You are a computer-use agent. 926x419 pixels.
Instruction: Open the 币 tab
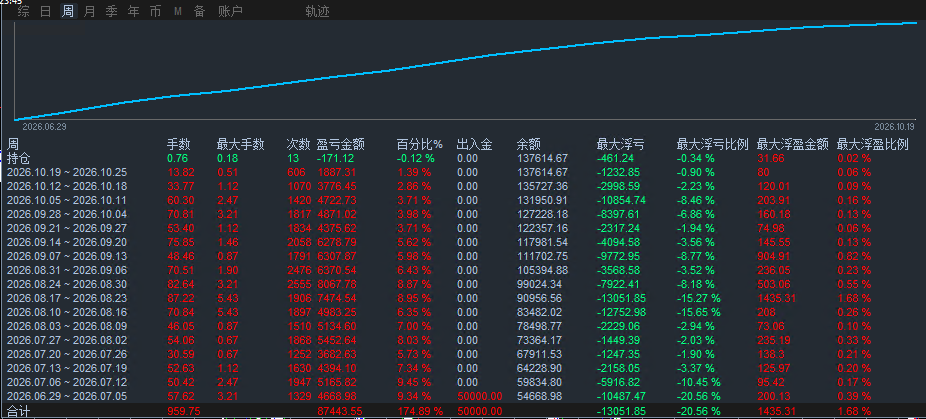155,11
